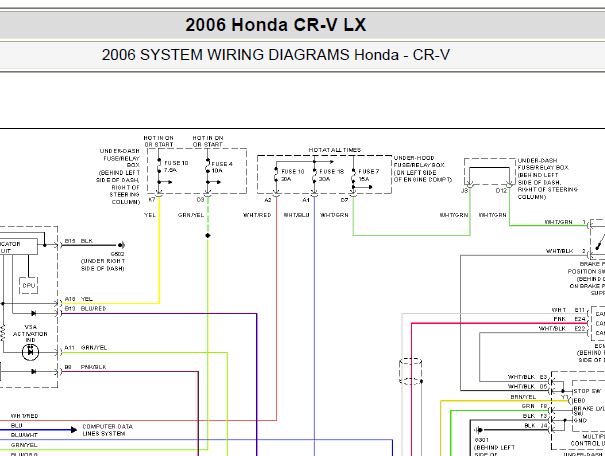Click the 'D7' connector label
Screen dimensions: 605x456
pyautogui.click(x=344, y=200)
